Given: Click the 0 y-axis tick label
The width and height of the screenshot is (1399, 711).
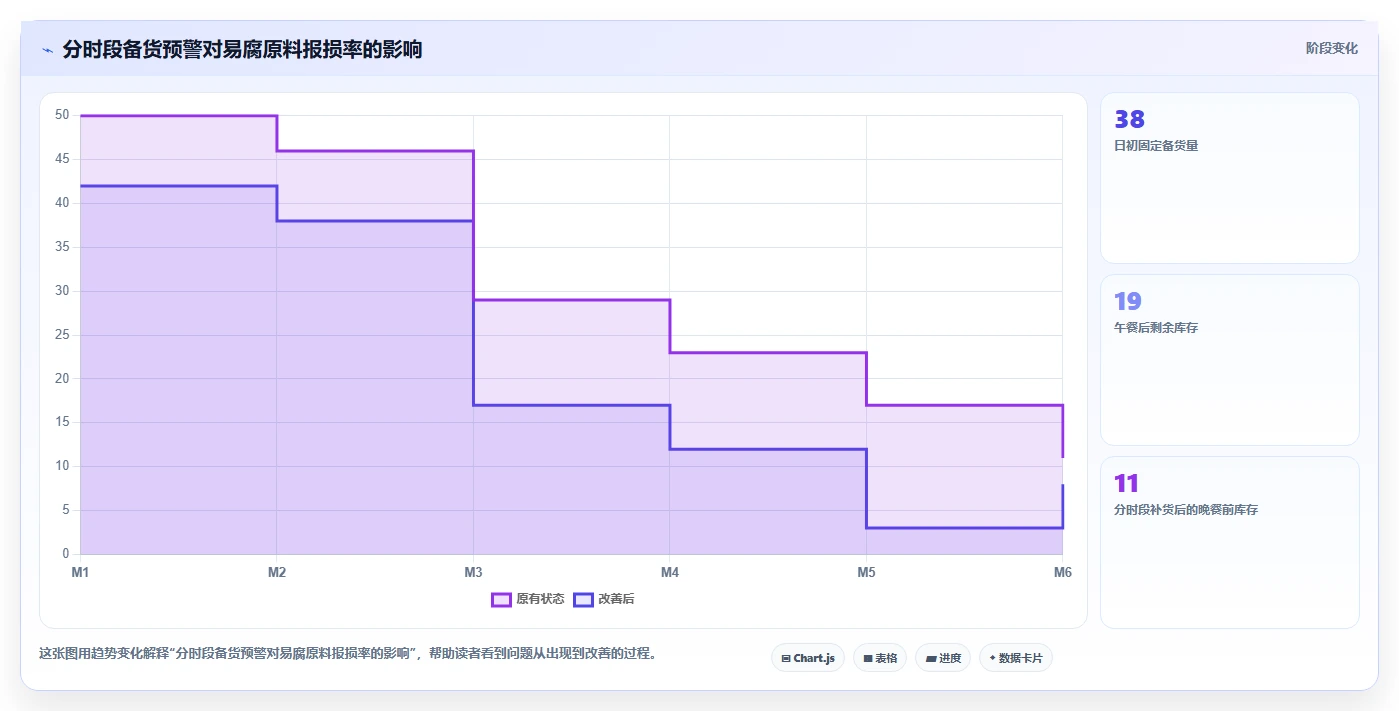Looking at the screenshot, I should [66, 554].
